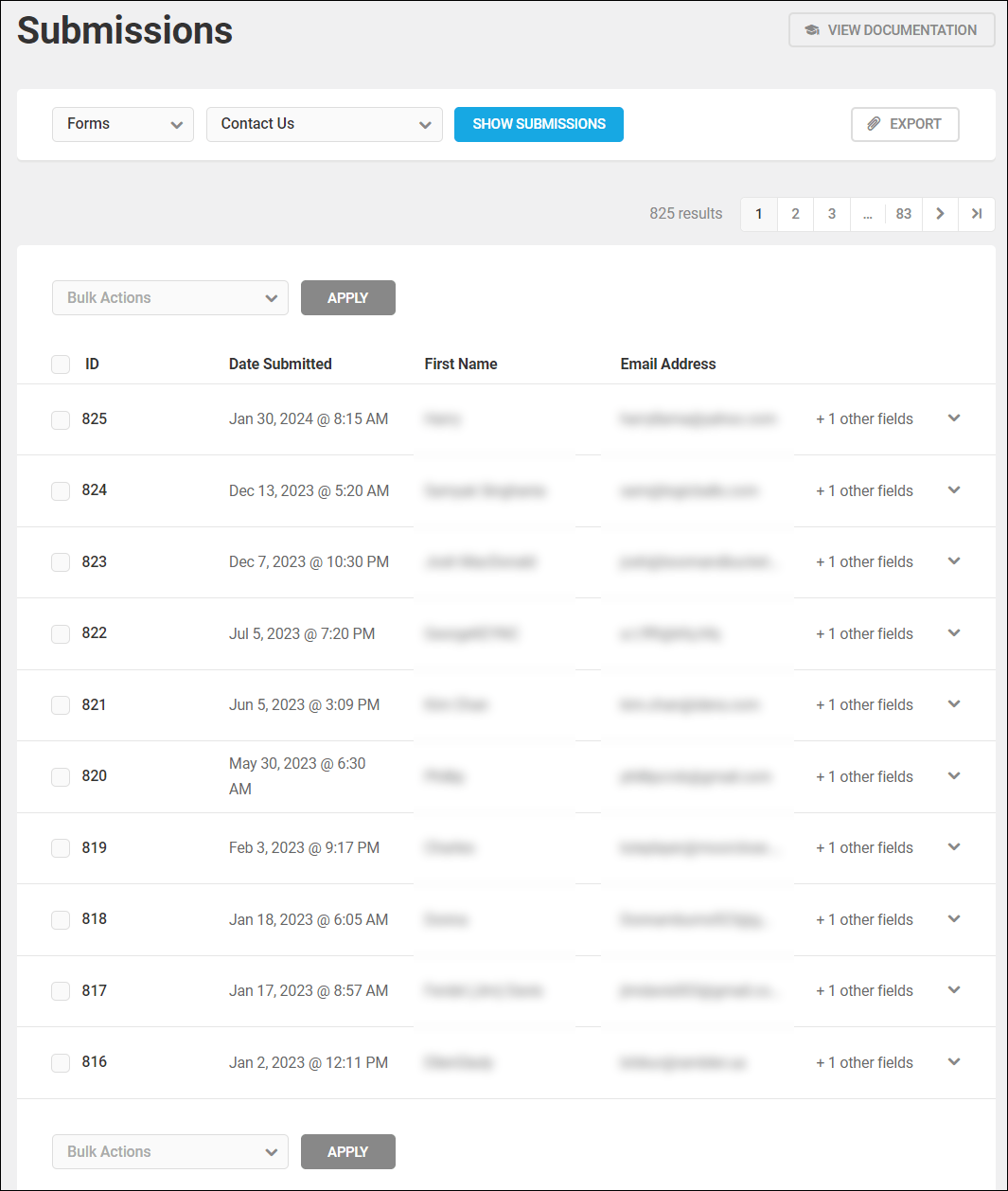This screenshot has width=1008, height=1191.
Task: Click '+ 1 other fields' in row 820
Action: pos(865,777)
